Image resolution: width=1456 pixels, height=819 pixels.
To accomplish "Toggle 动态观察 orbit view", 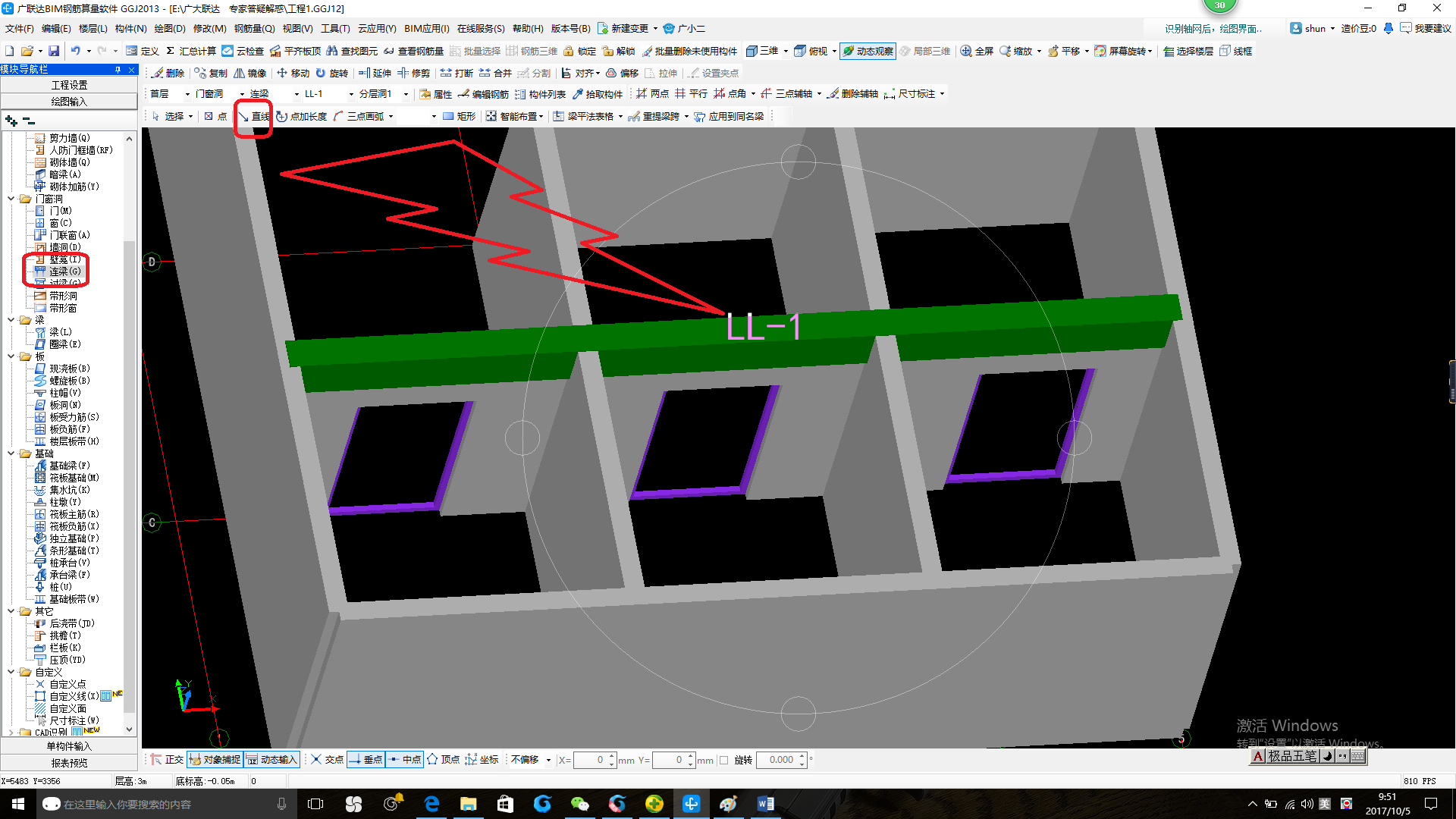I will point(868,51).
